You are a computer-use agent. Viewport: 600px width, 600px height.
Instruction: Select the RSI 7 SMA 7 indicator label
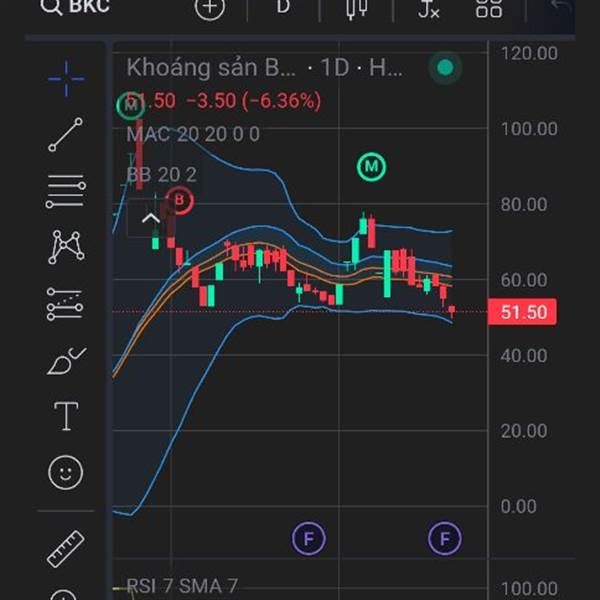(182, 586)
